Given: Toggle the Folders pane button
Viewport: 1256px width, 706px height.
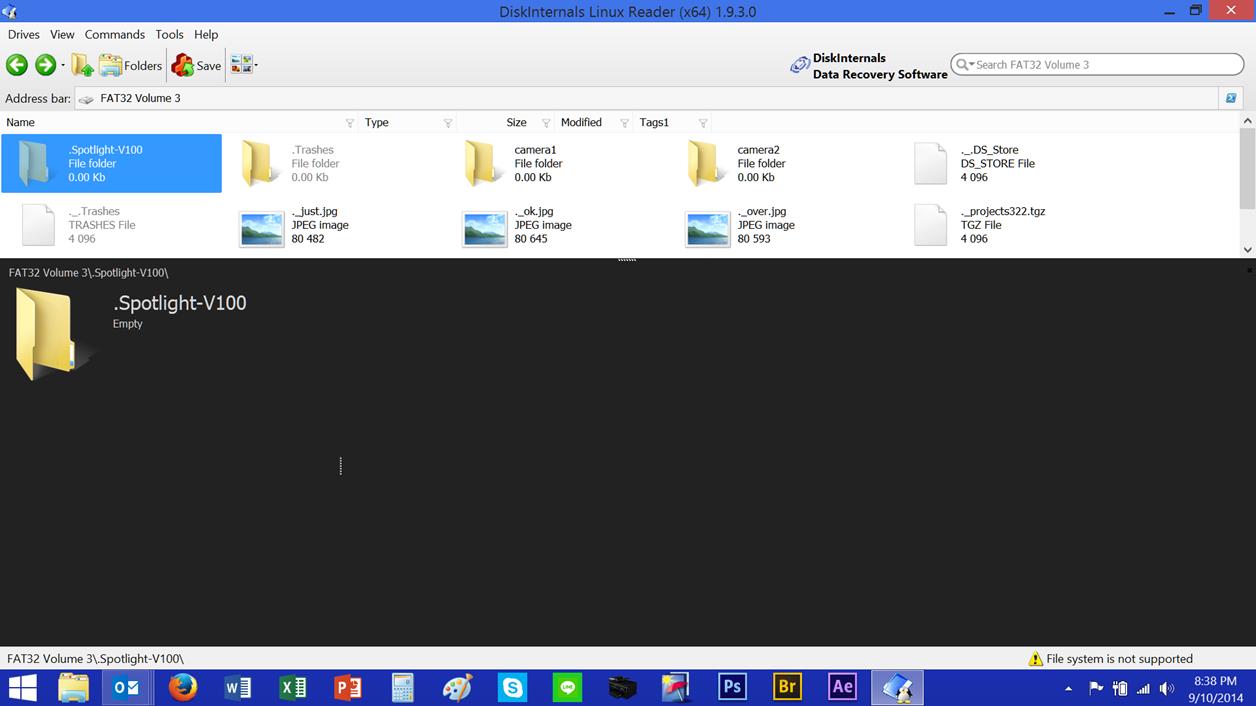Looking at the screenshot, I should click(130, 65).
